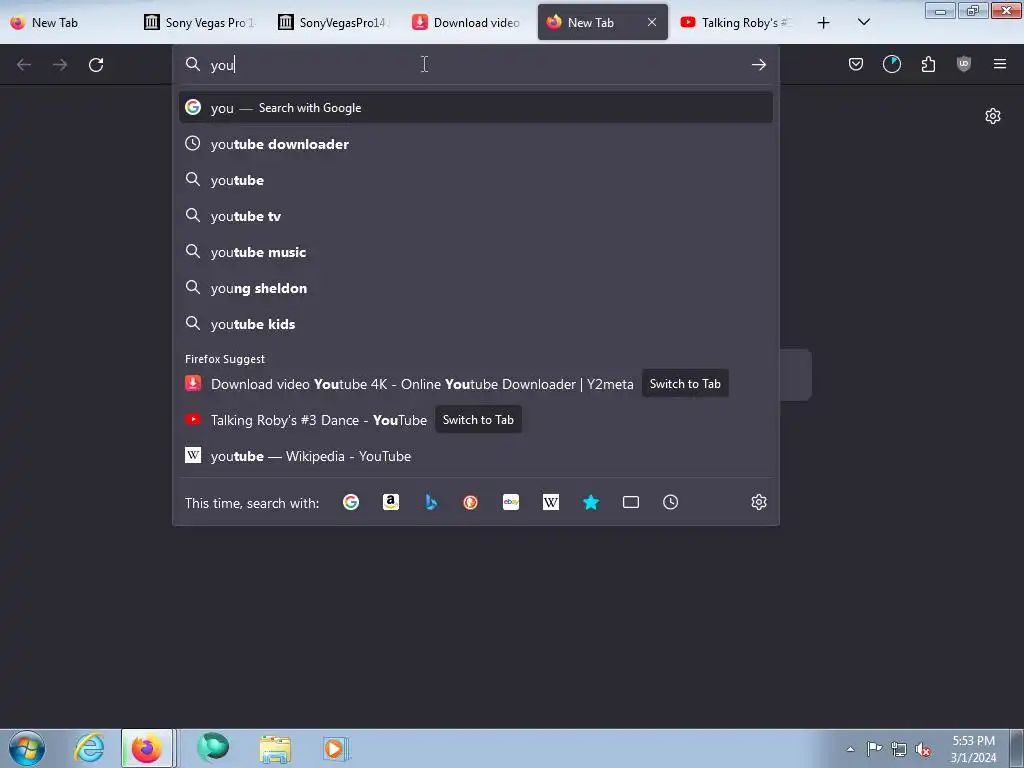Select the 'youtube' search suggestion
Image resolution: width=1024 pixels, height=768 pixels.
475,180
